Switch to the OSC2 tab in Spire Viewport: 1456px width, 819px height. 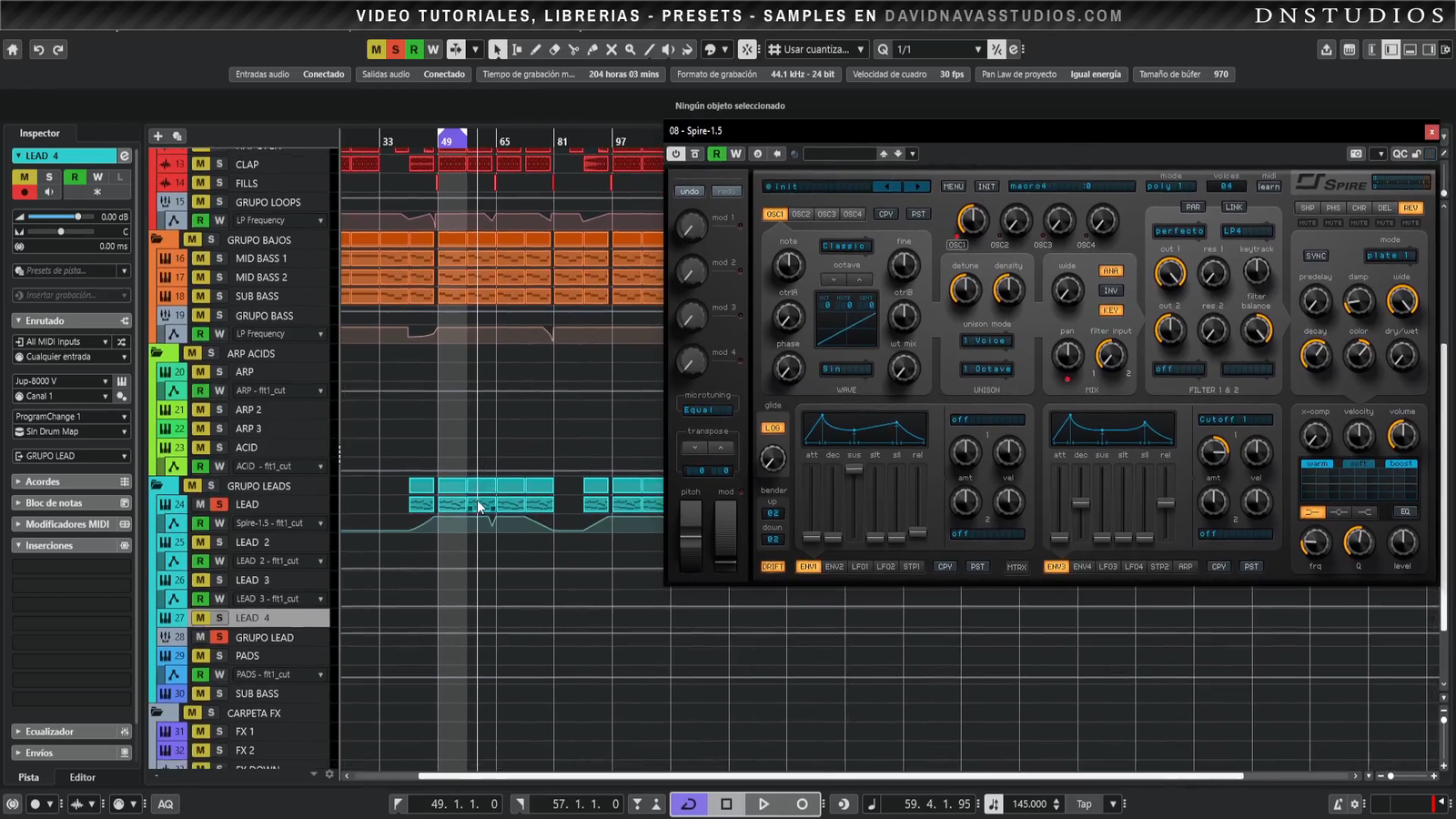point(801,215)
